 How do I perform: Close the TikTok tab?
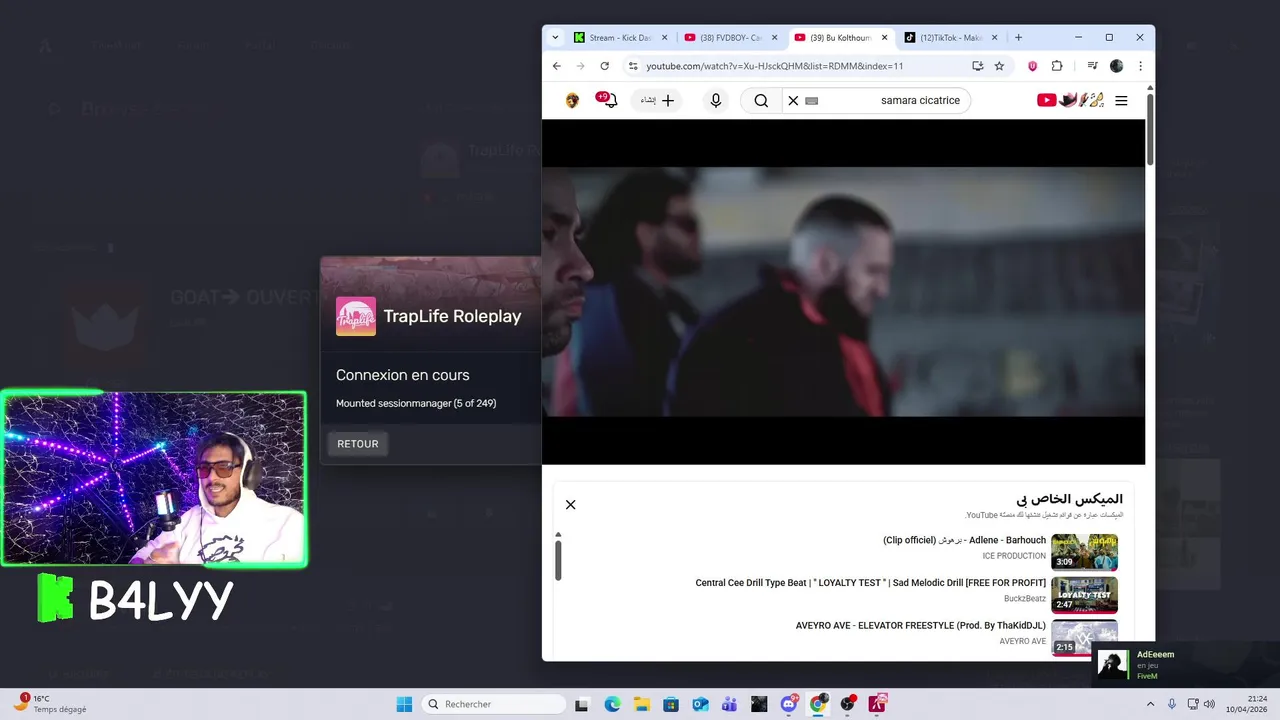pyautogui.click(x=994, y=38)
